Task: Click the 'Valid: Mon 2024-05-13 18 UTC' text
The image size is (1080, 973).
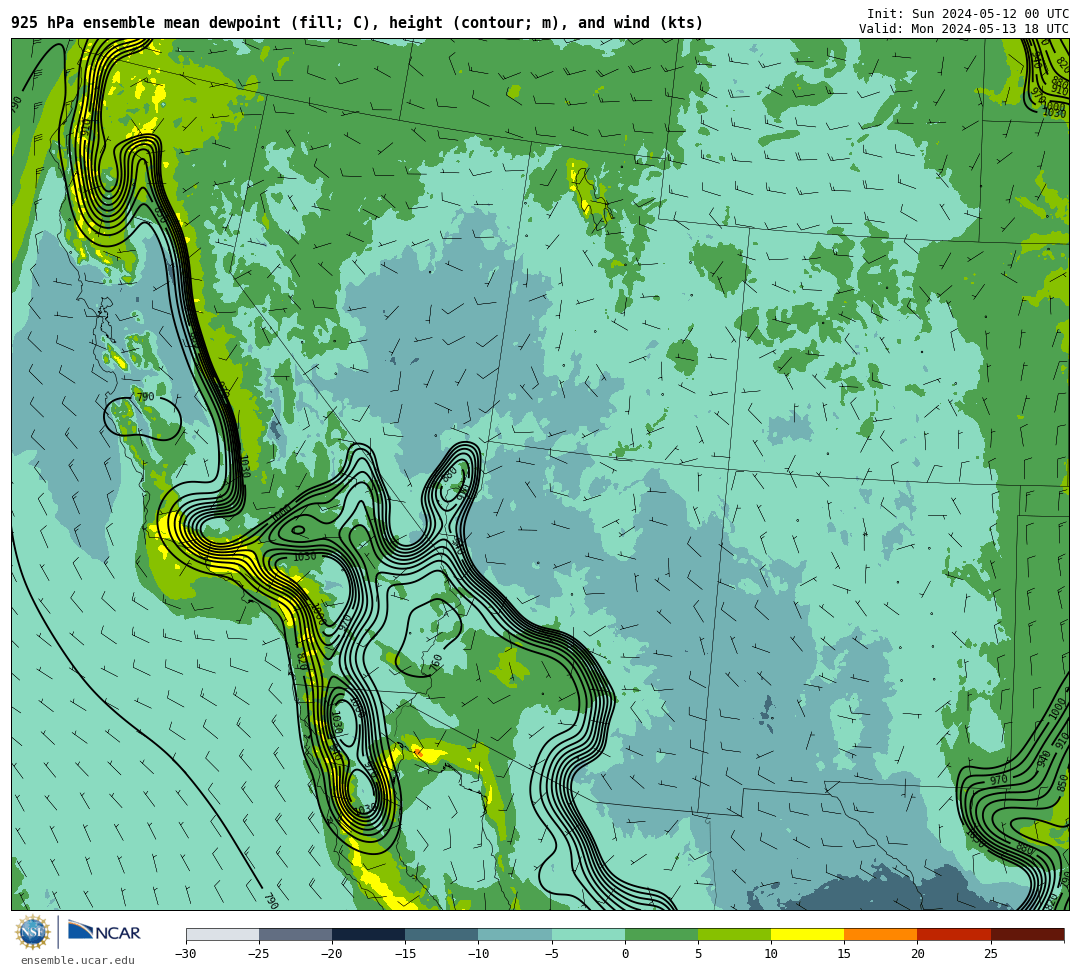Action: pyautogui.click(x=964, y=29)
